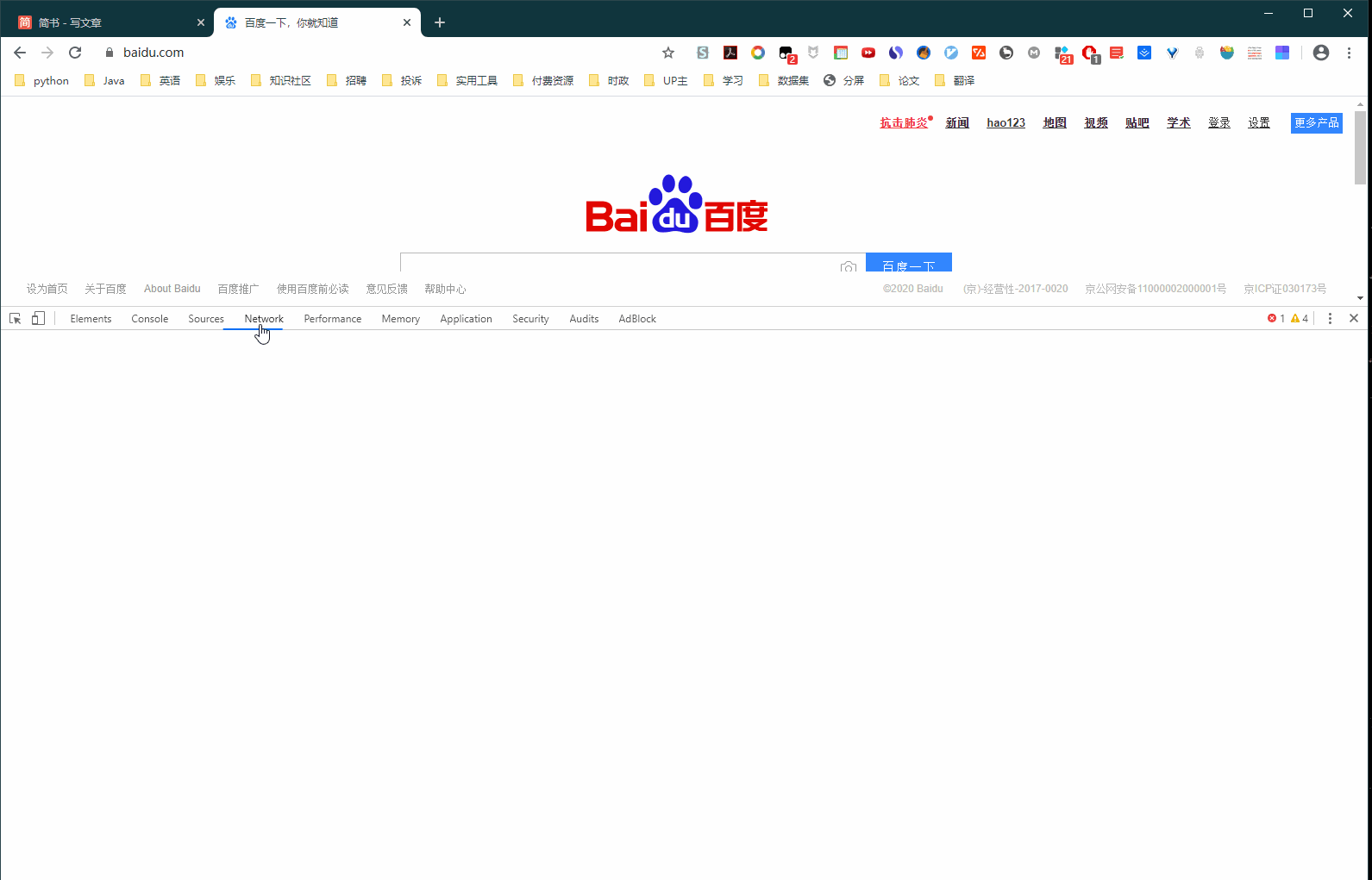The image size is (1372, 880).
Task: Select the Network tab
Action: [x=264, y=319]
